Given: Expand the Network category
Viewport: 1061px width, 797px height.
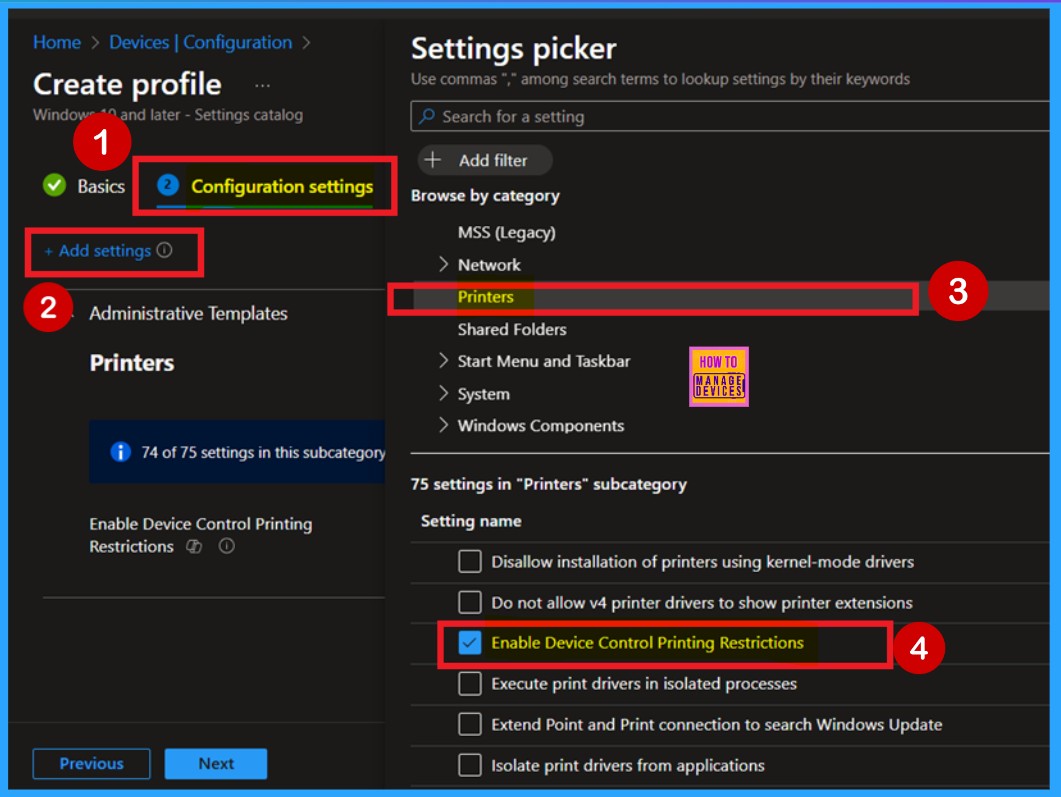Looking at the screenshot, I should point(444,265).
